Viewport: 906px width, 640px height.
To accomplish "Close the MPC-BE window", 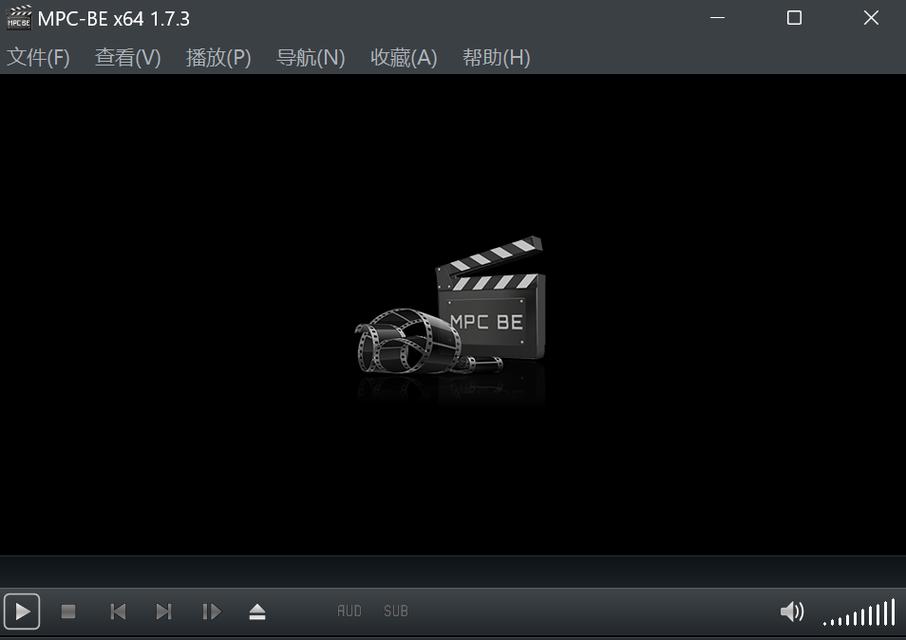I will click(871, 18).
